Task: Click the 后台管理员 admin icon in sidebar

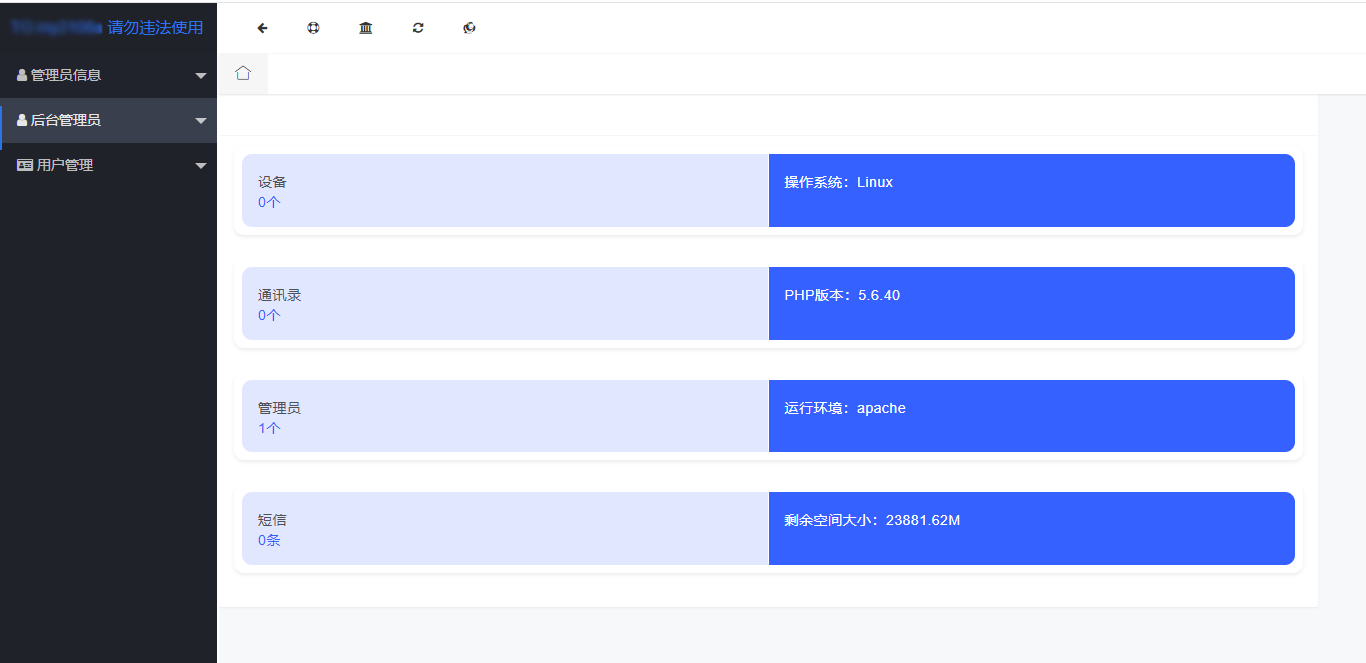Action: (21, 119)
